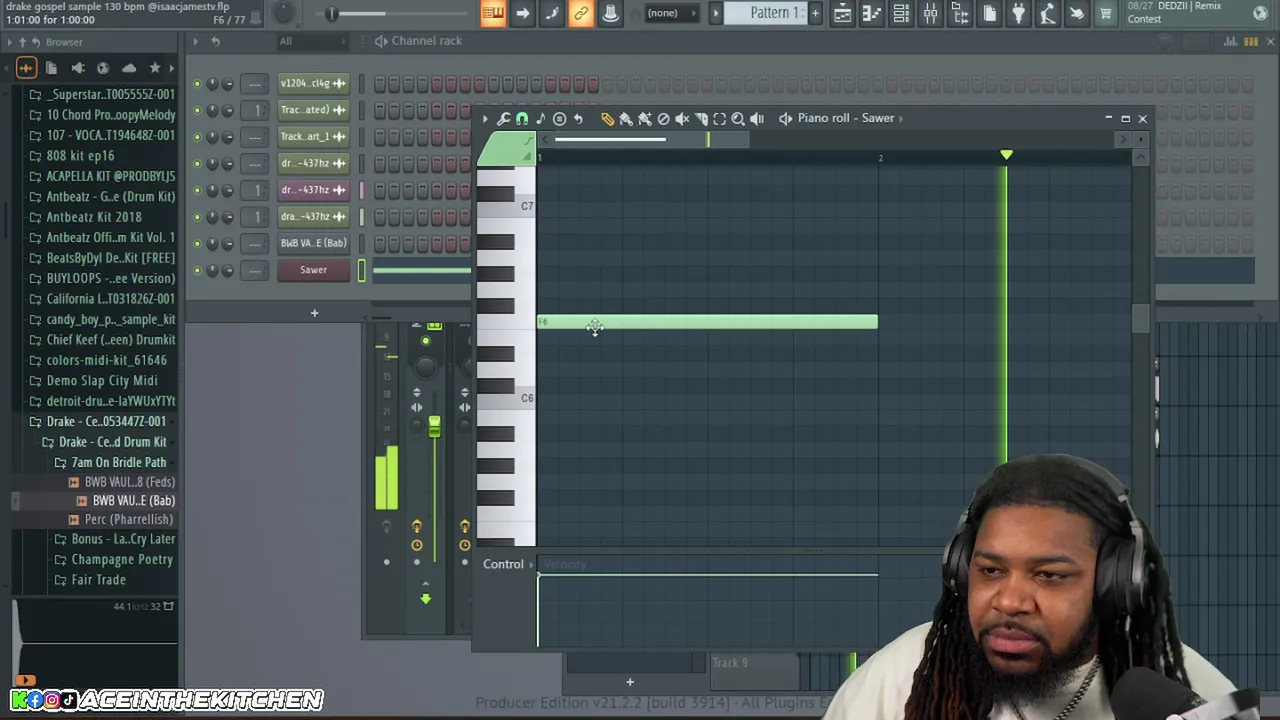Toggle mute LED for the Sawer channel
Screen dimensions: 1280x720
pyautogui.click(x=197, y=270)
